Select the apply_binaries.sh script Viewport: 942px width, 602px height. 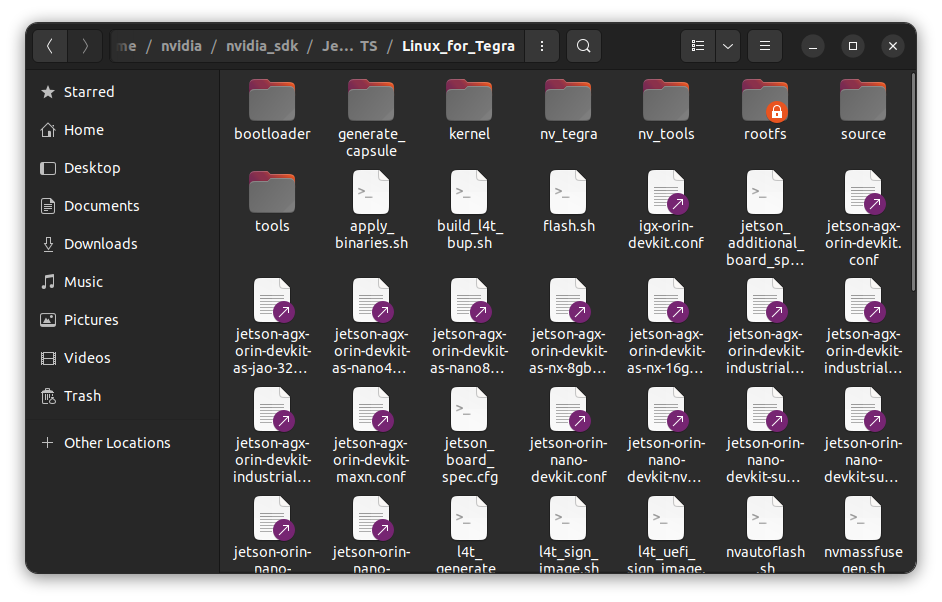click(371, 211)
